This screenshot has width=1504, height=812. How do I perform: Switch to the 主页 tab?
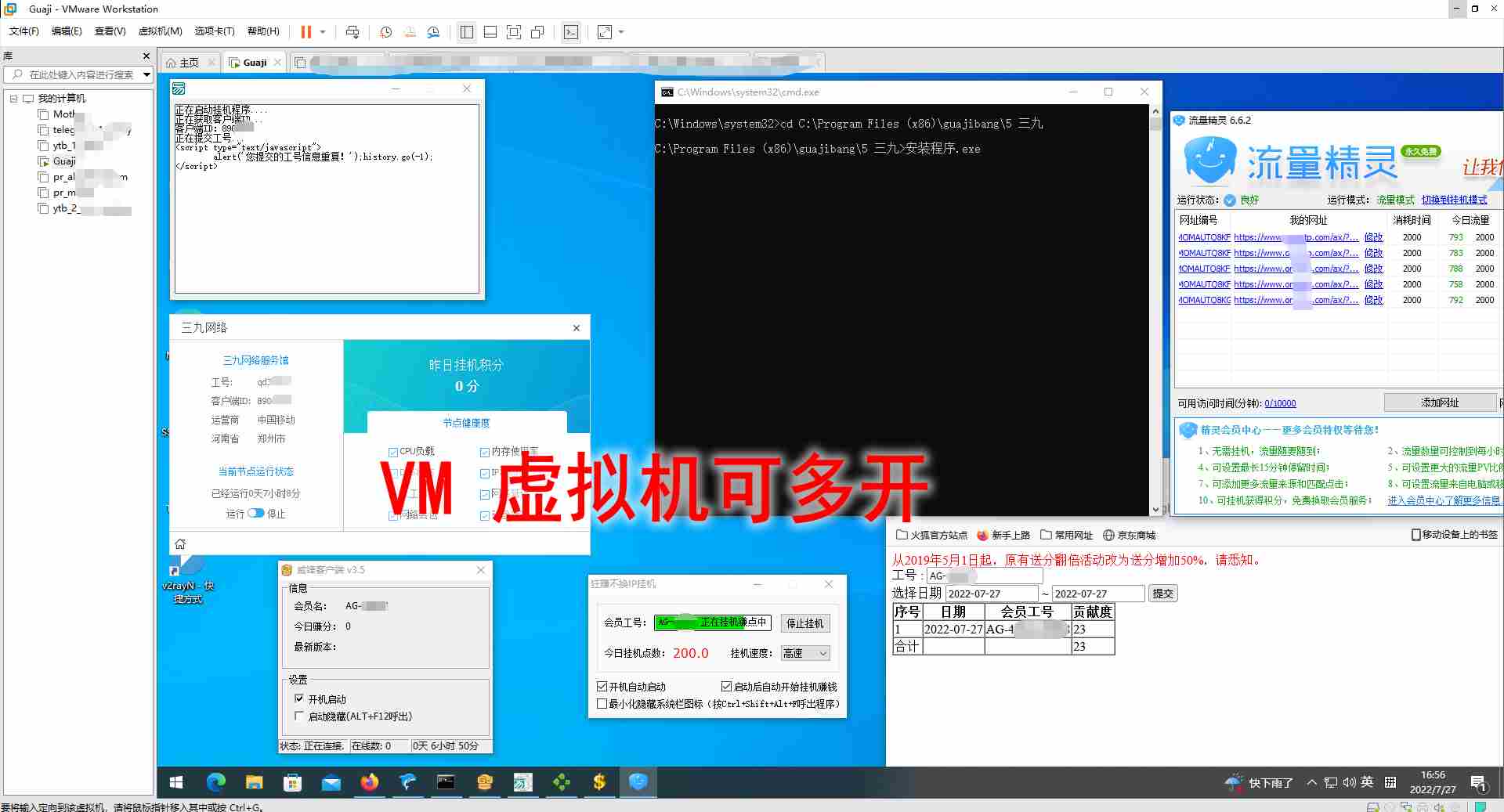point(189,63)
